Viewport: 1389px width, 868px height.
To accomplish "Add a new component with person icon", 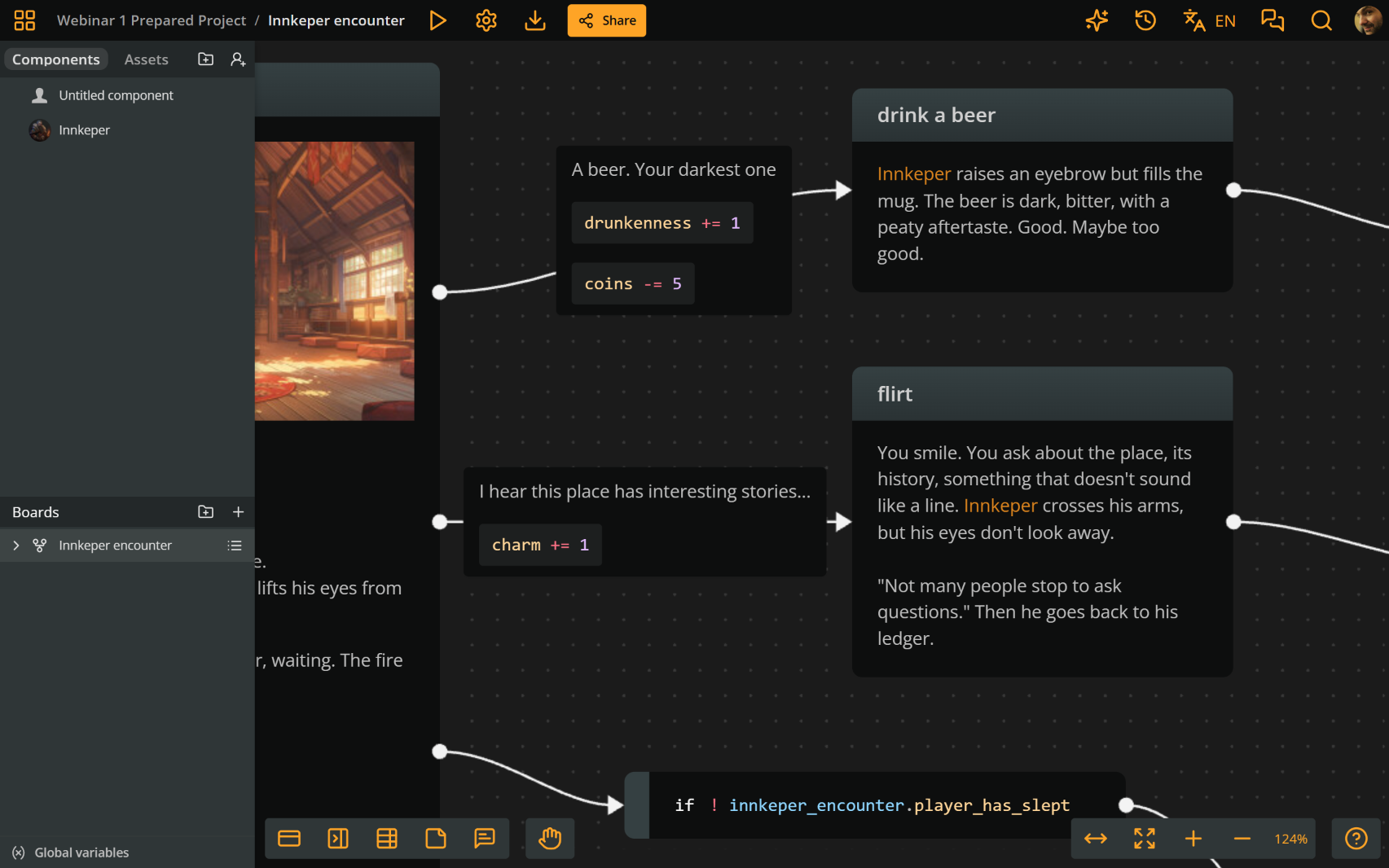I will point(238,59).
